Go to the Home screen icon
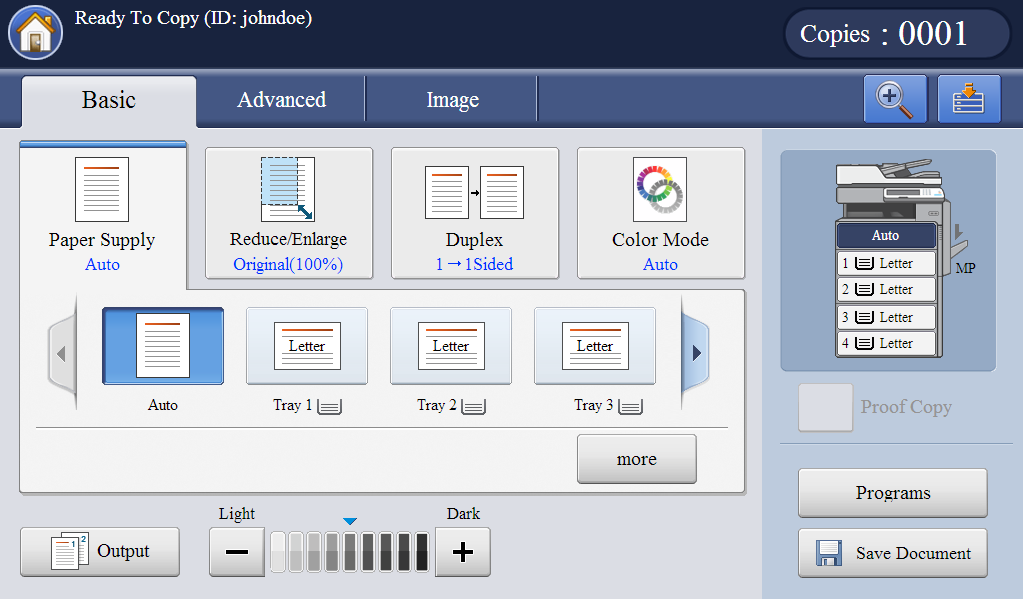The image size is (1023, 599). 36,32
